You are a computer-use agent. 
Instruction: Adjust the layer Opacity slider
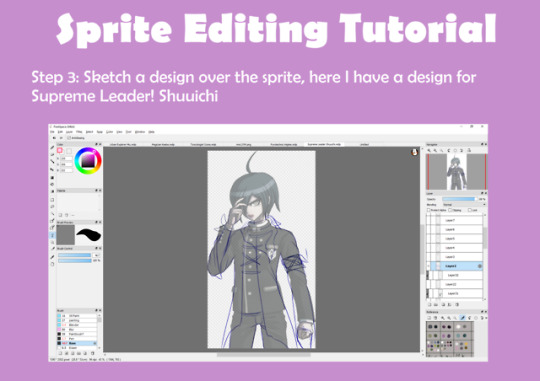tap(459, 199)
